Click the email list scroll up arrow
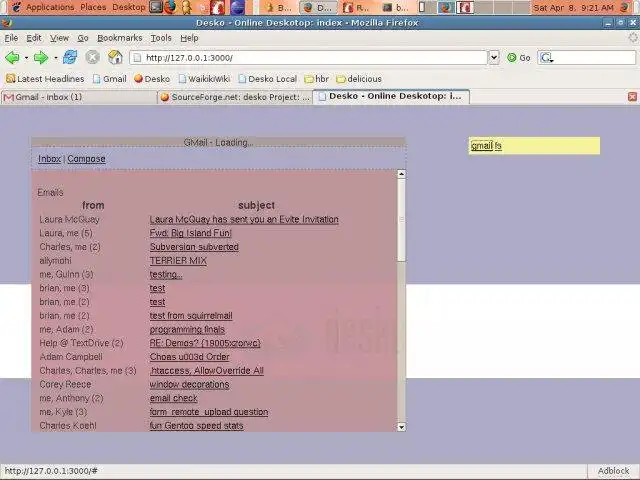640x480 pixels. click(401, 174)
